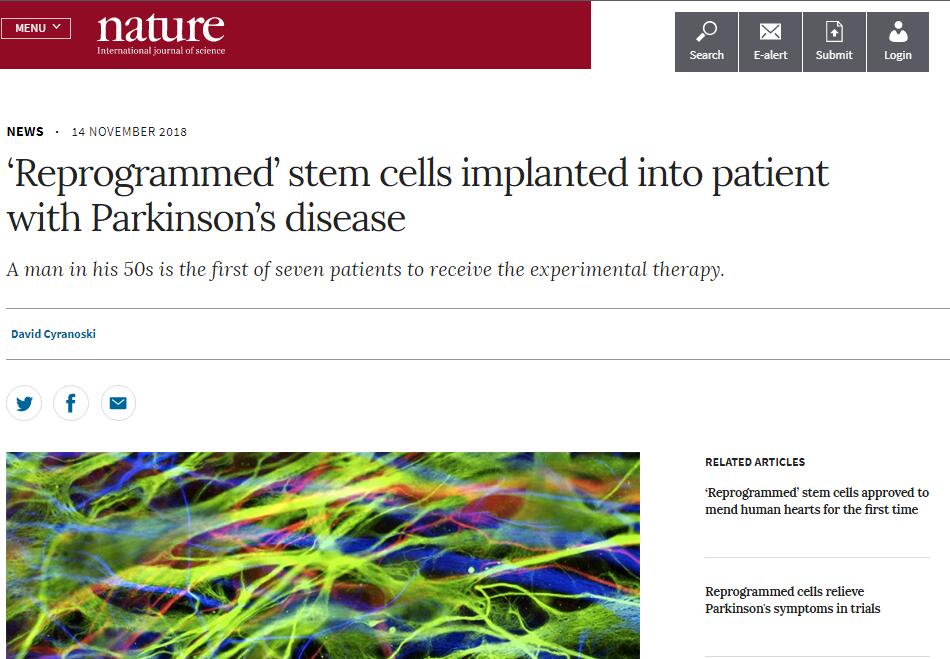Share article on Facebook icon
This screenshot has height=659, width=950.
(x=71, y=403)
